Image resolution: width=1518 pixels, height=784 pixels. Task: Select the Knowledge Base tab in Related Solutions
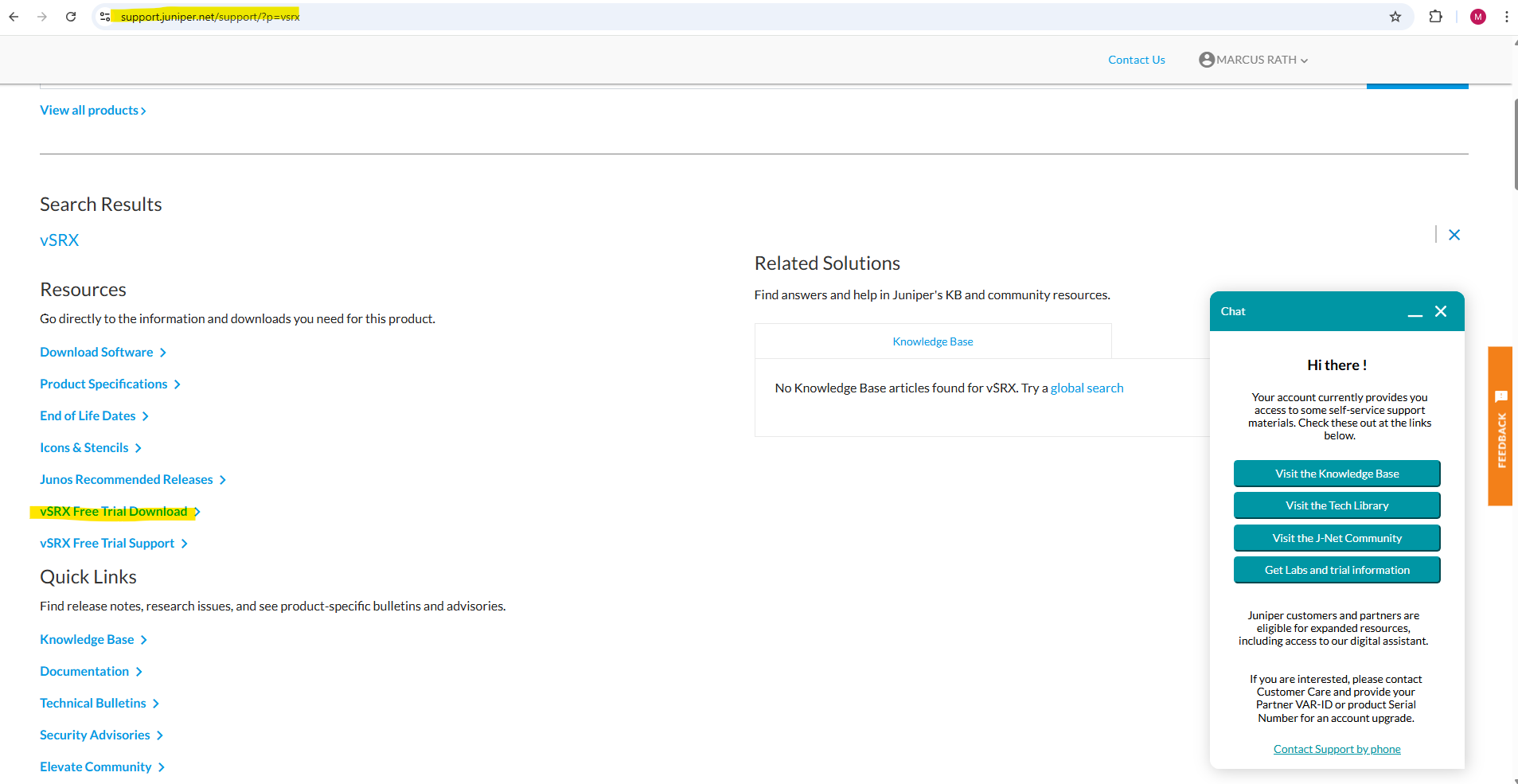[x=933, y=341]
